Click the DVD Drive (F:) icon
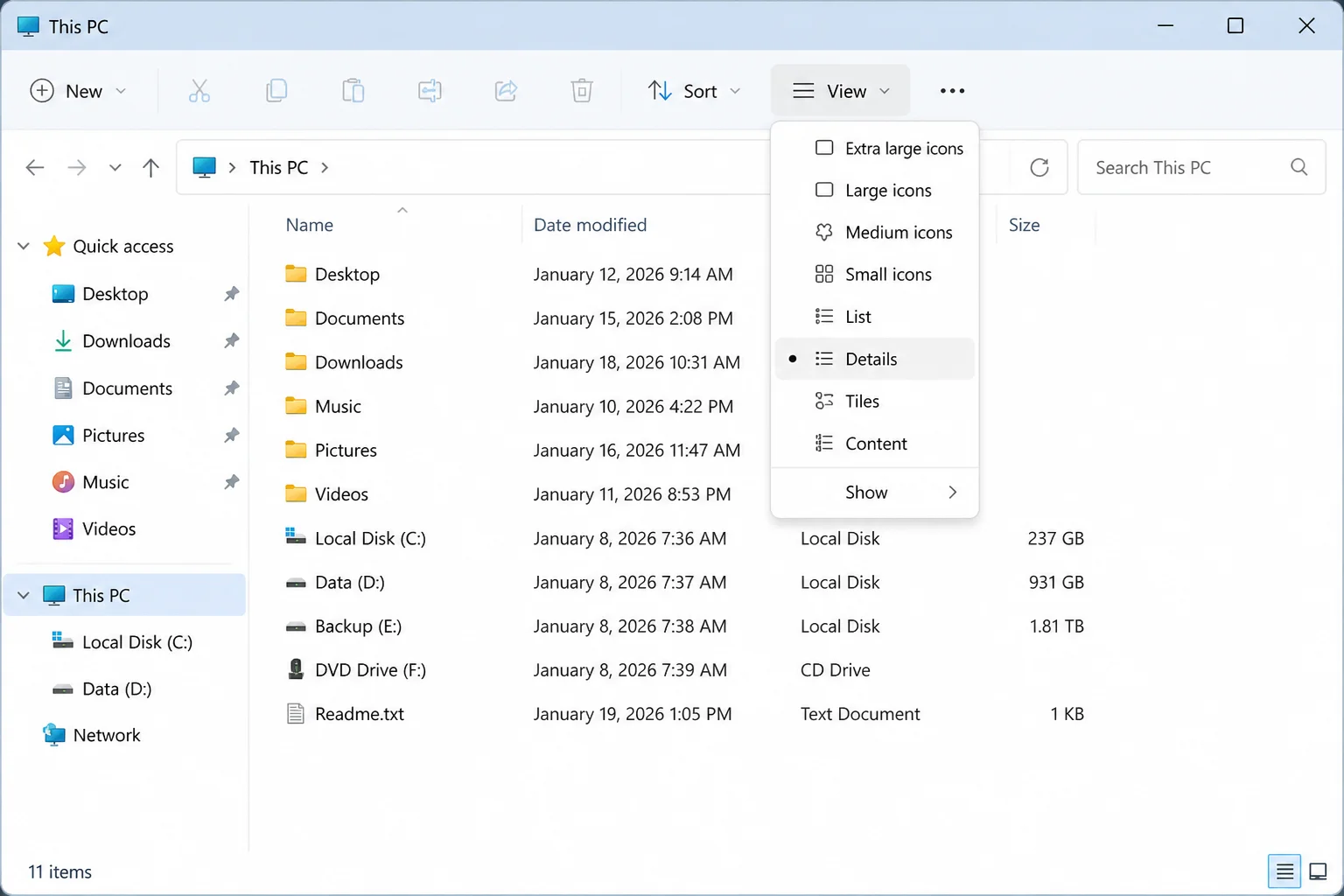 click(296, 669)
